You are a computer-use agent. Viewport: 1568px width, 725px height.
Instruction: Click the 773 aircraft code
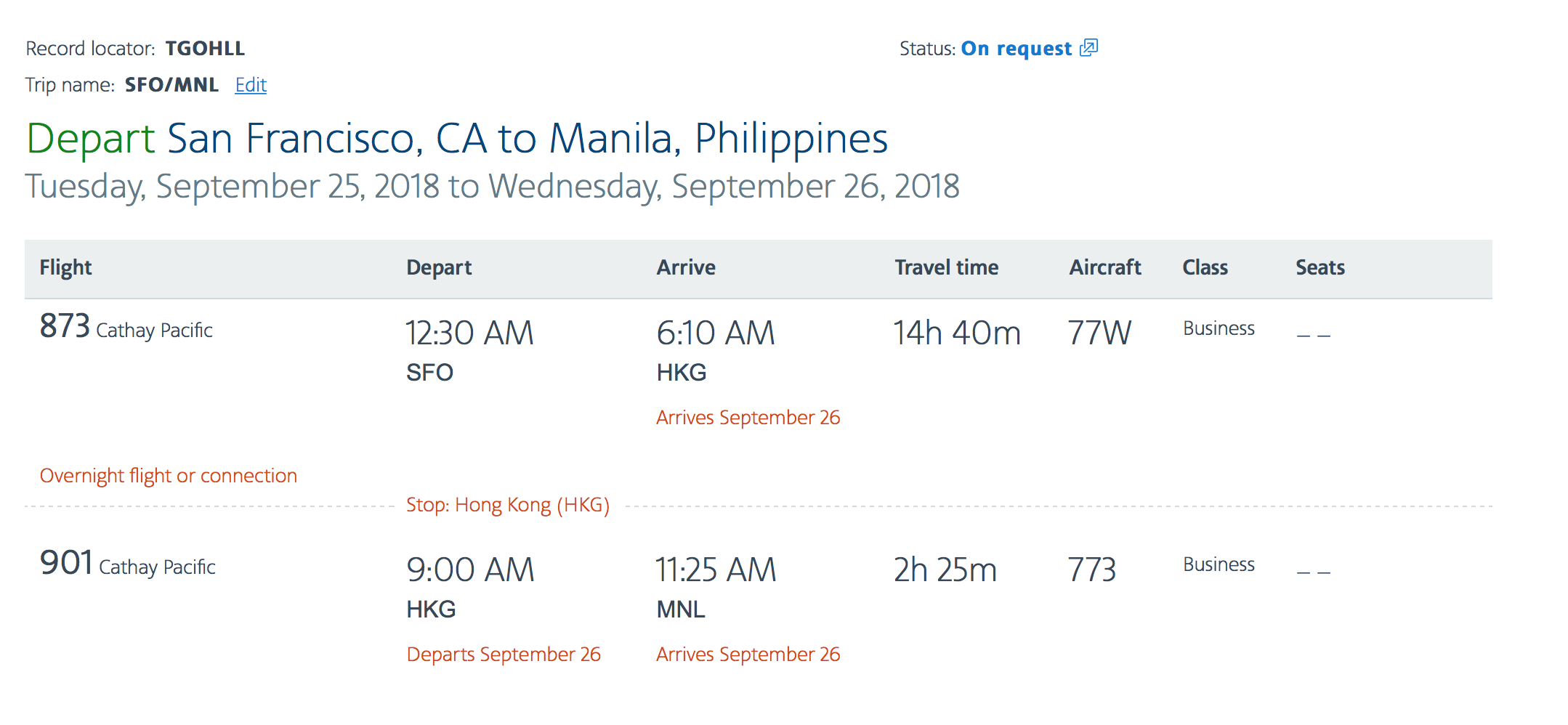(1091, 570)
